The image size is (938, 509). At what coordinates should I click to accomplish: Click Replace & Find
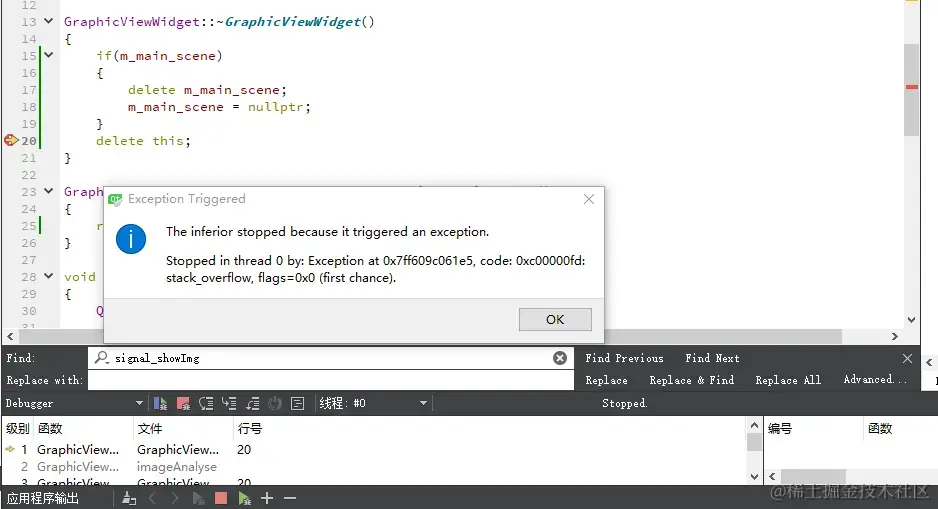tap(692, 380)
